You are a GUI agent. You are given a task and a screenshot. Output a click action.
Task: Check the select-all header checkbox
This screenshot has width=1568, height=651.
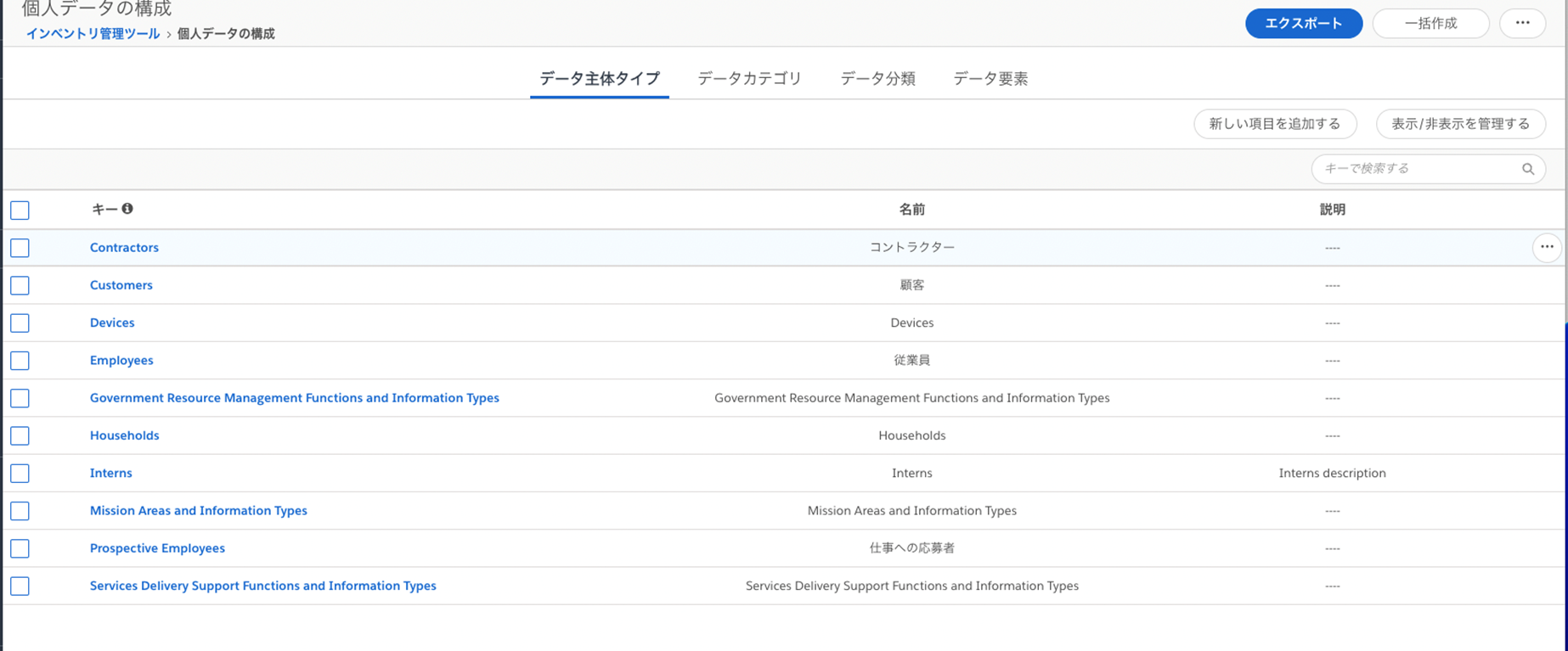point(20,210)
